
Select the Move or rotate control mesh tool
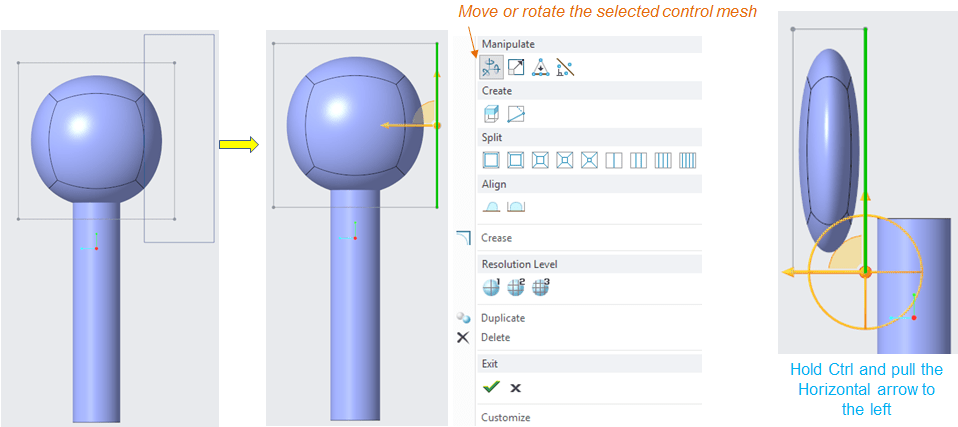491,68
